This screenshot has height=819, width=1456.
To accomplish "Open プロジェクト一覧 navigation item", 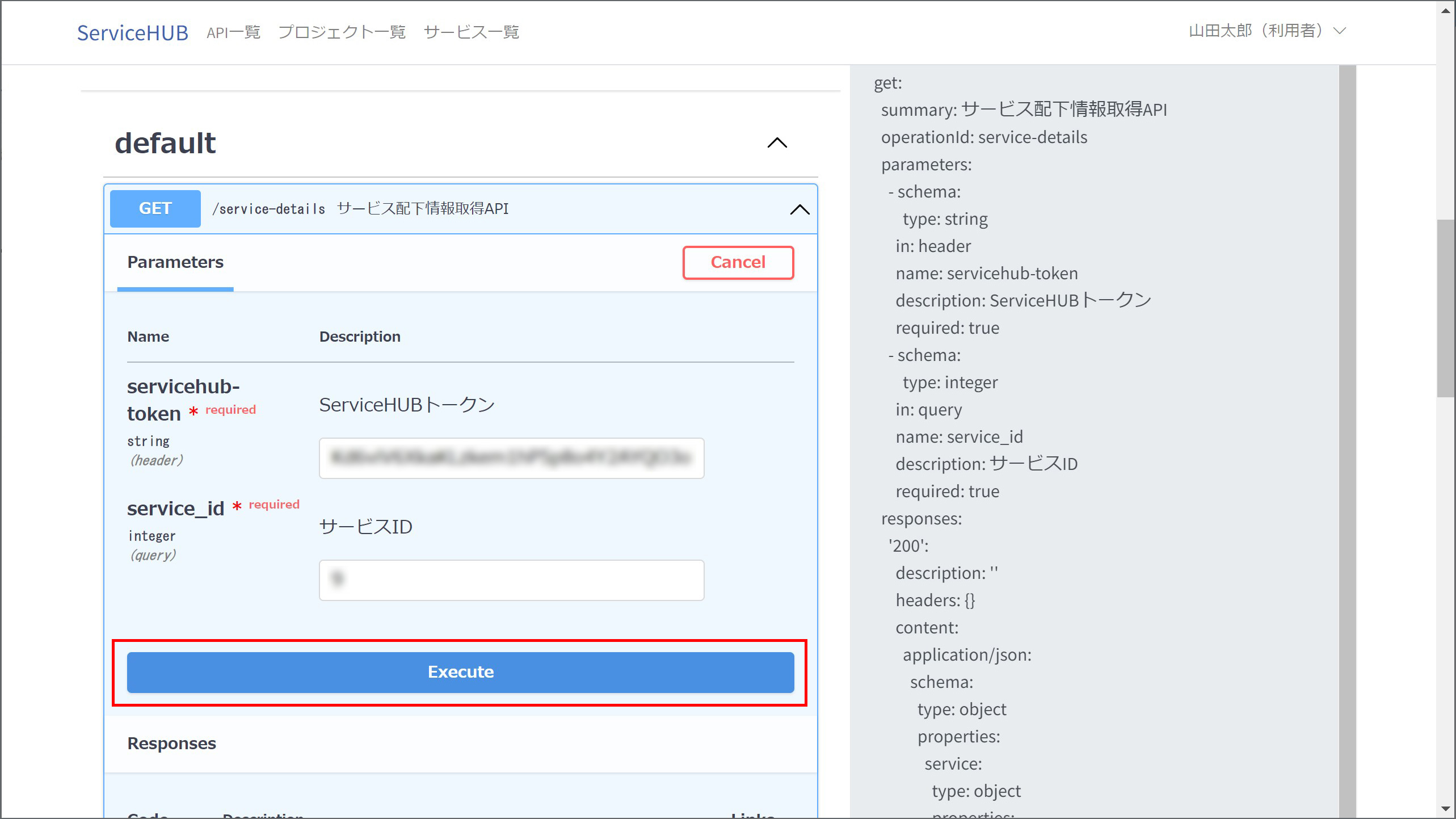I will [x=342, y=32].
